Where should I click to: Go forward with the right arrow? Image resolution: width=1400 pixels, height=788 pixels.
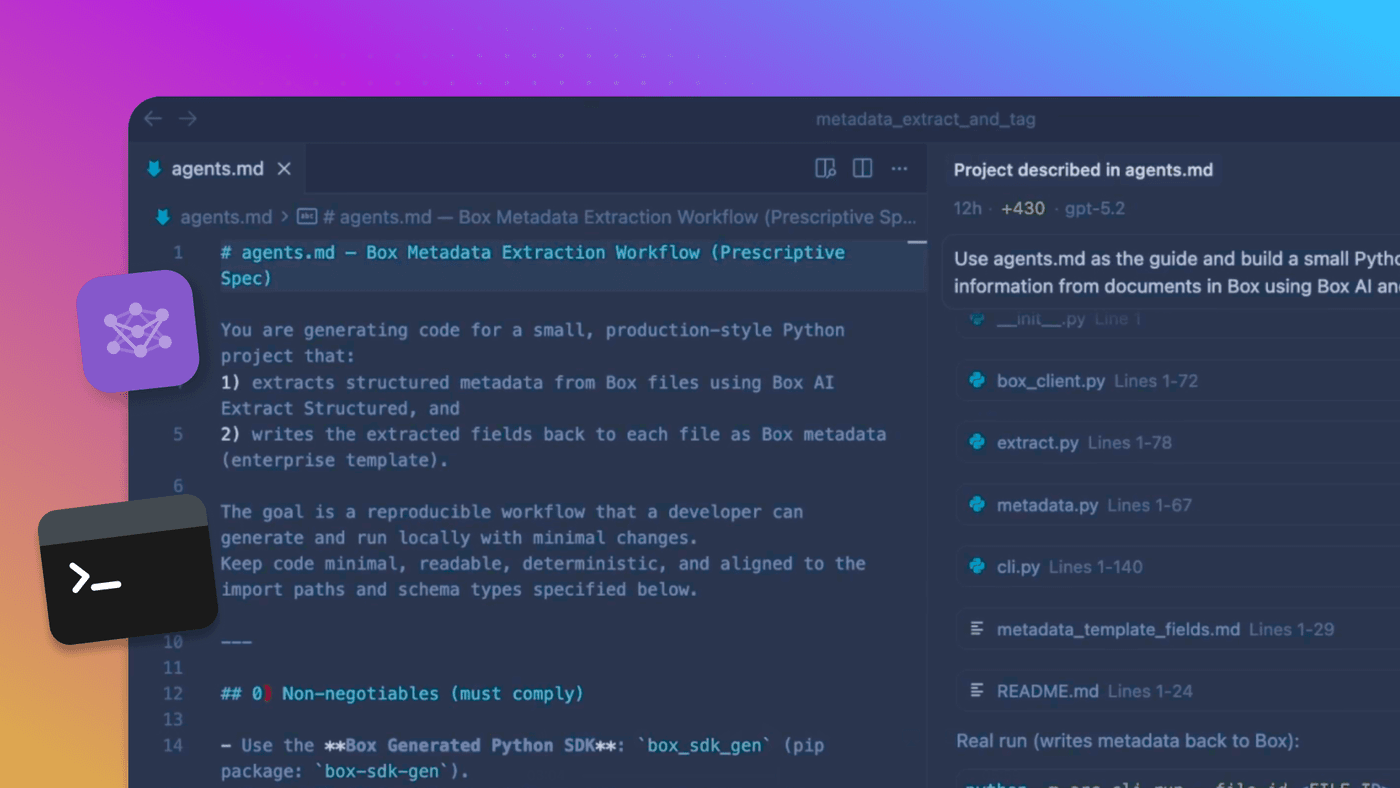point(188,119)
